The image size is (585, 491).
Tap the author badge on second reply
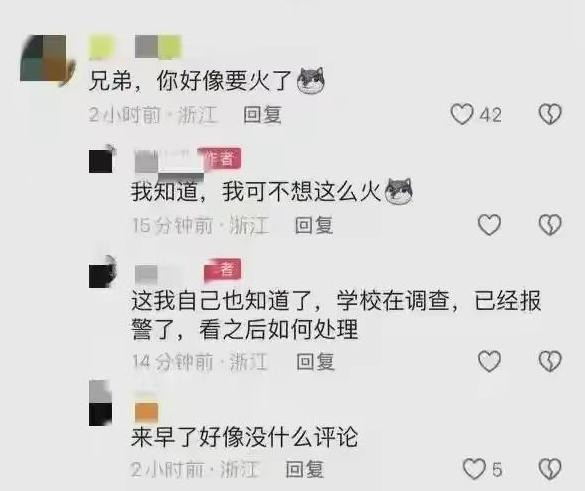point(222,269)
